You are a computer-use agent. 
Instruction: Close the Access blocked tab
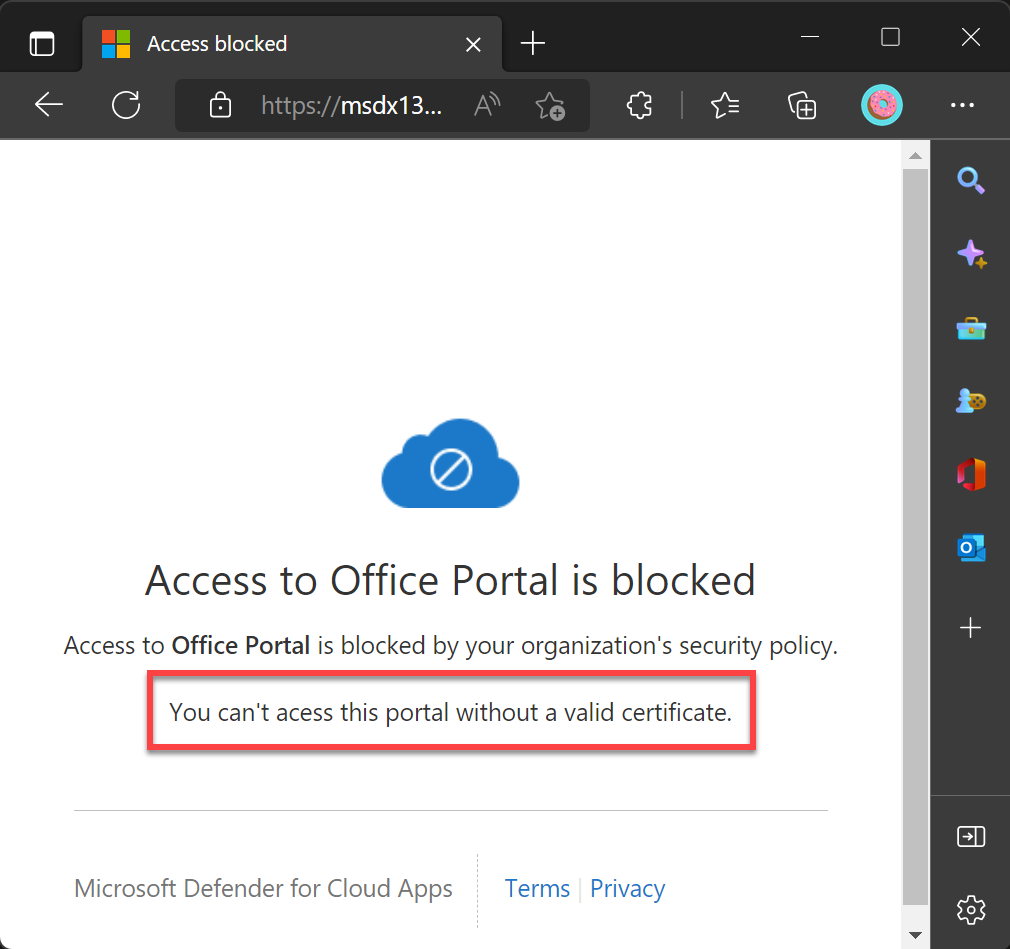coord(473,44)
